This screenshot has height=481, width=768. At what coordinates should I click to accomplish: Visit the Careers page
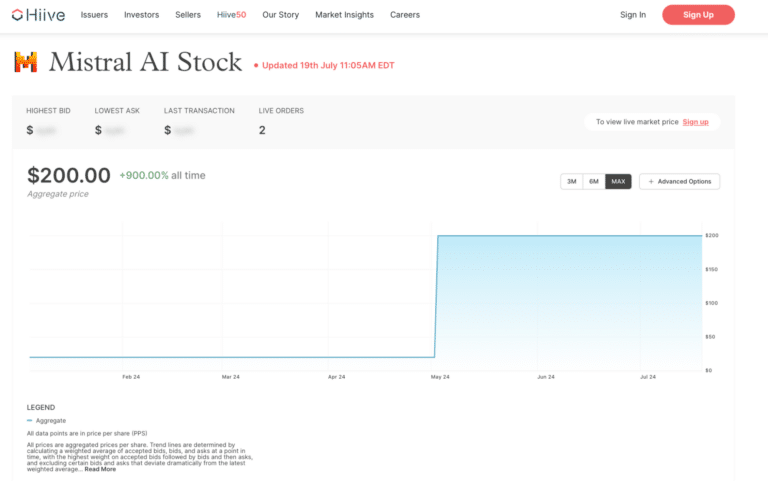coord(405,15)
